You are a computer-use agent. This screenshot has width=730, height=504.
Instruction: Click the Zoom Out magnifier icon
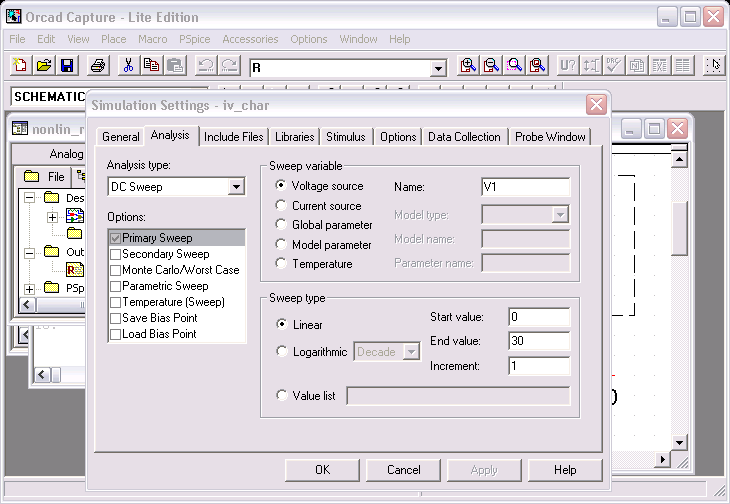[492, 65]
